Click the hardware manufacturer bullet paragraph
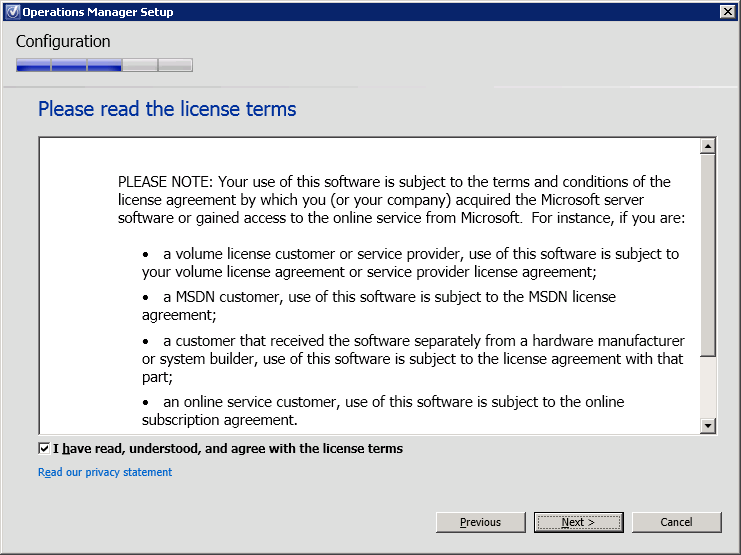Screen dimensions: 741x555 pyautogui.click(x=412, y=358)
